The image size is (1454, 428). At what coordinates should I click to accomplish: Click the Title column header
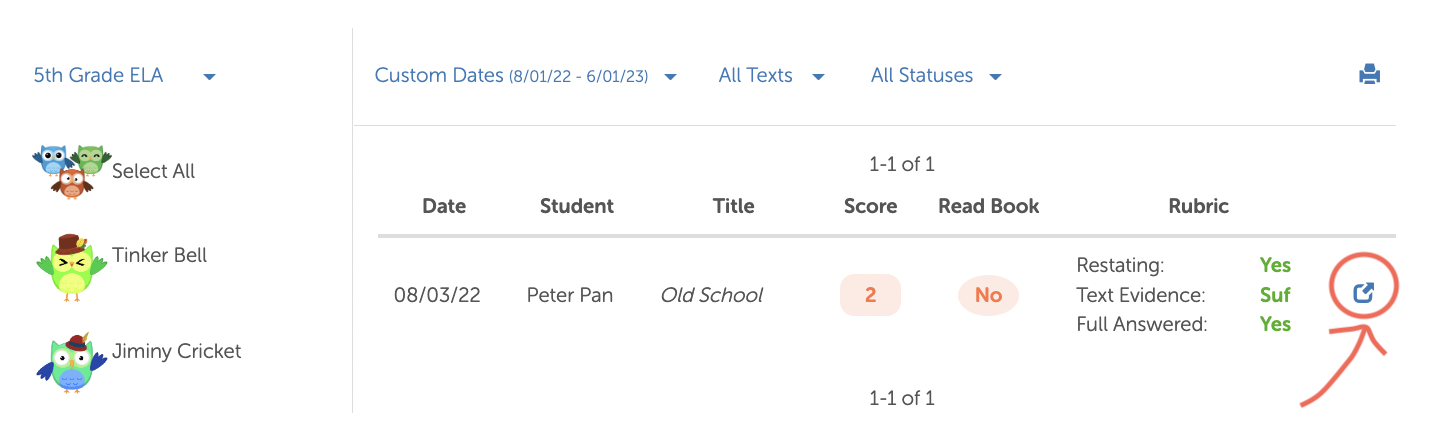(x=733, y=206)
